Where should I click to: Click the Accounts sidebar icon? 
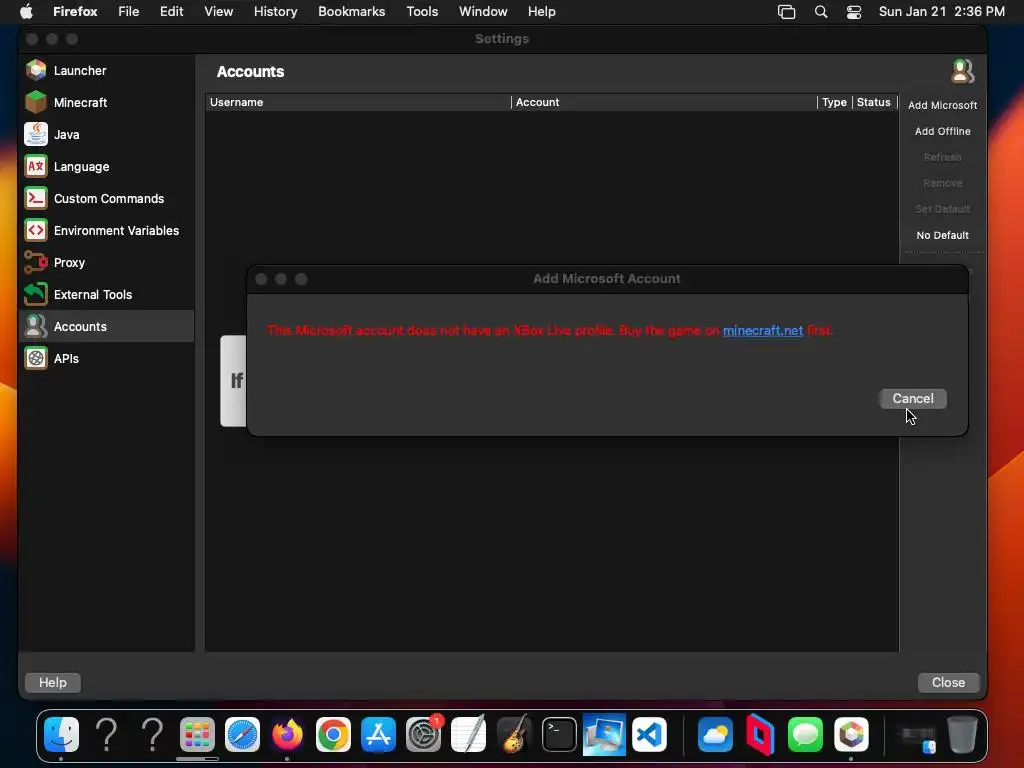36,326
